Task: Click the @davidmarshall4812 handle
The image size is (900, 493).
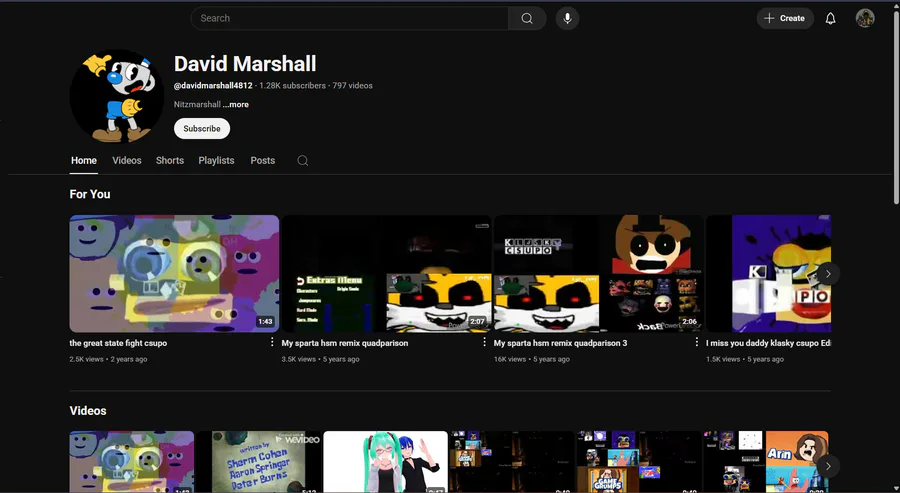Action: (213, 86)
